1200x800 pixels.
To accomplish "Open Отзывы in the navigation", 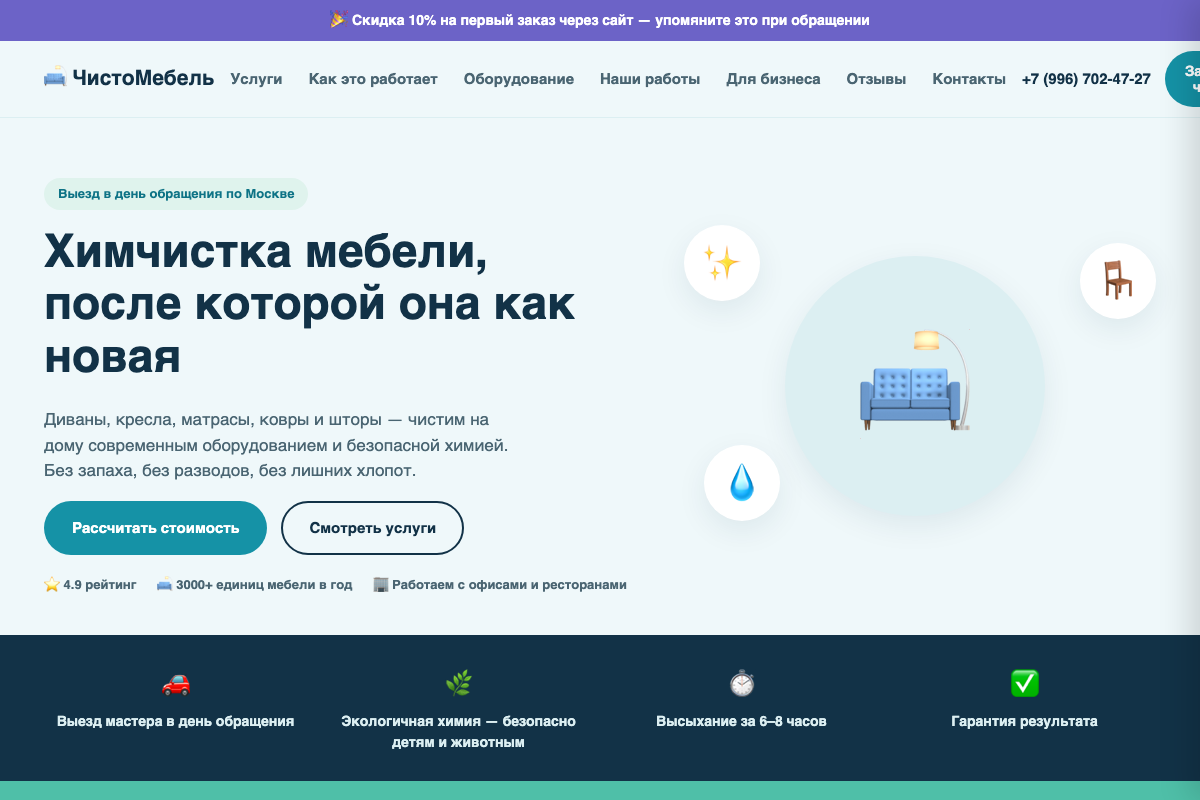I will click(877, 79).
